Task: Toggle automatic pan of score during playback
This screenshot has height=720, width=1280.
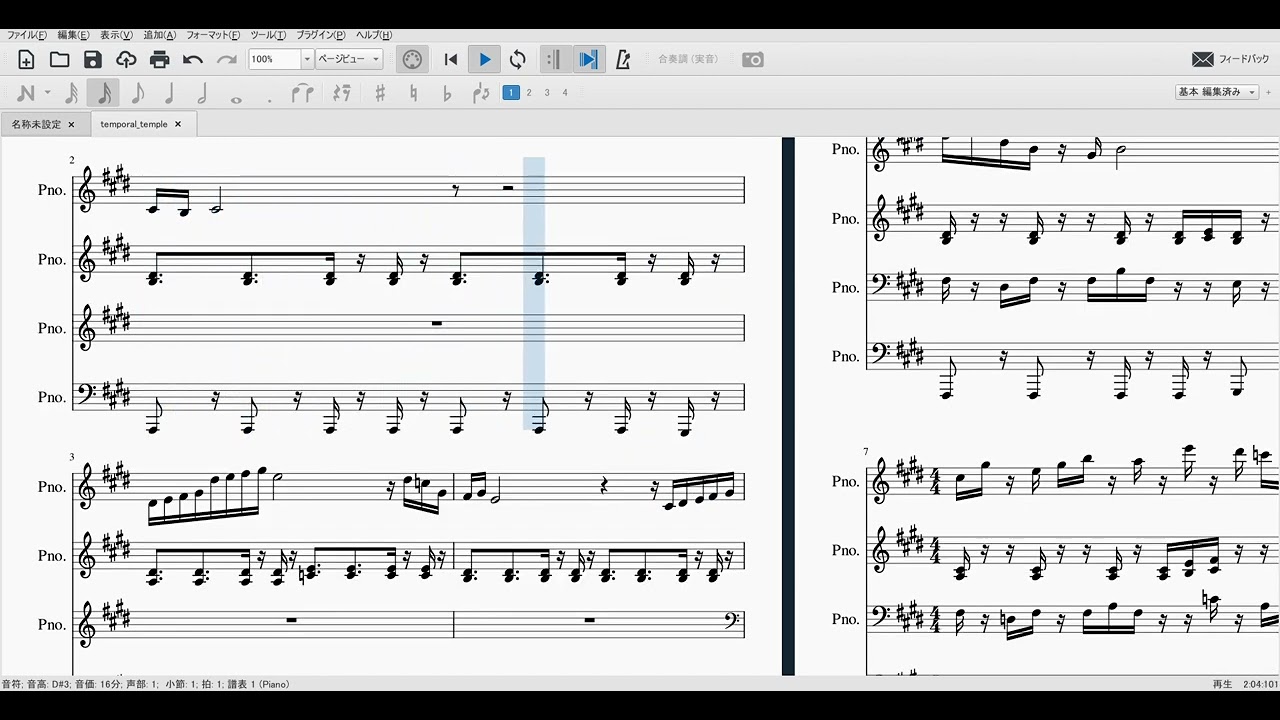Action: 588,60
